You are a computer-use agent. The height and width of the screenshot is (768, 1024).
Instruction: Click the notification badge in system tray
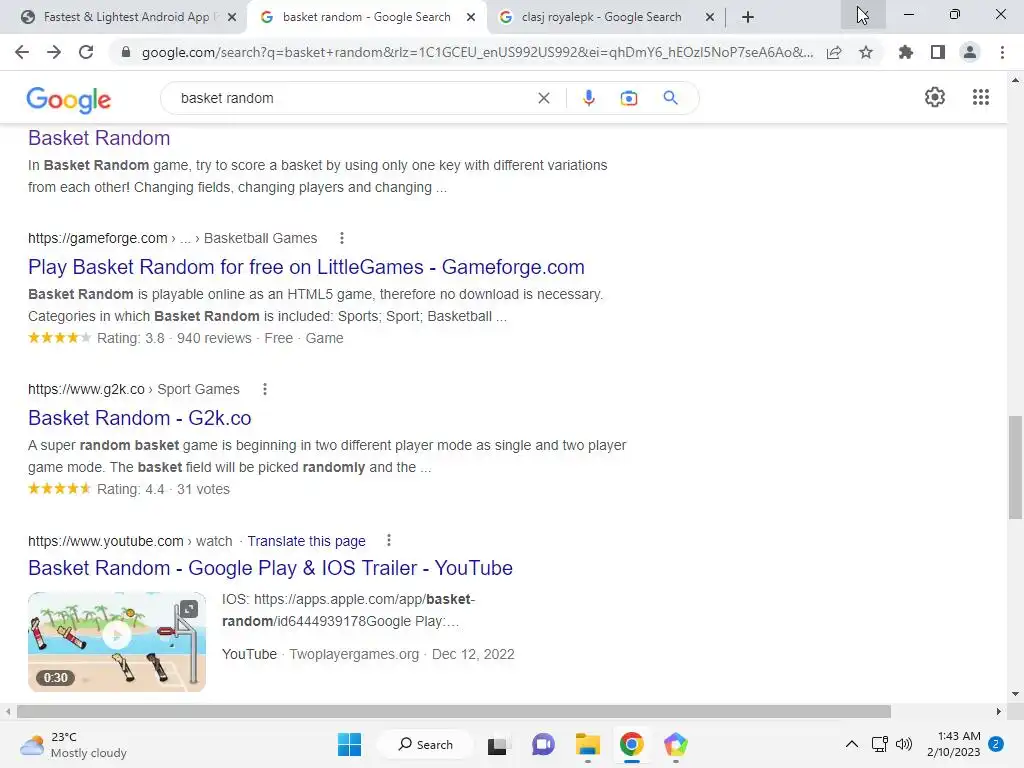[996, 744]
